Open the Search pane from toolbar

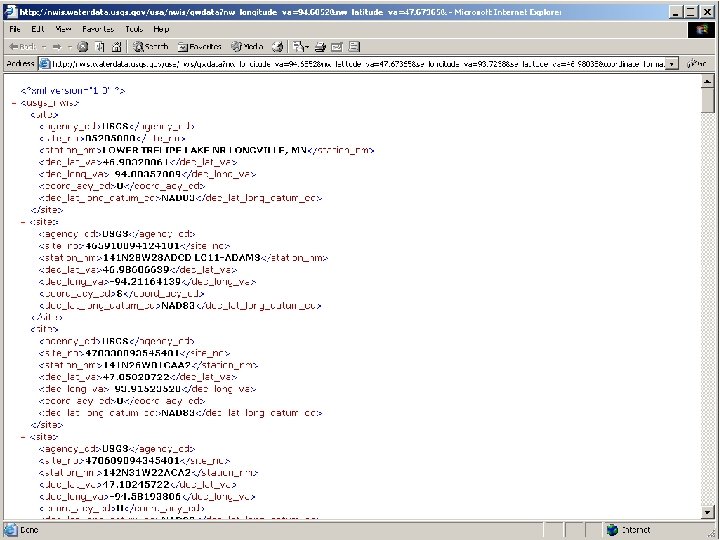click(x=151, y=46)
